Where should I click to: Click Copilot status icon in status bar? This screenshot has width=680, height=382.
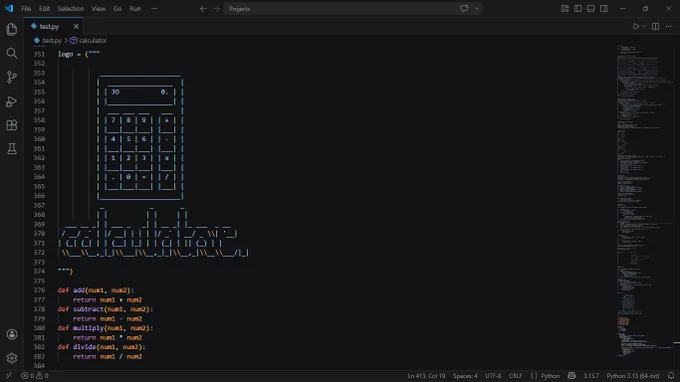point(572,375)
